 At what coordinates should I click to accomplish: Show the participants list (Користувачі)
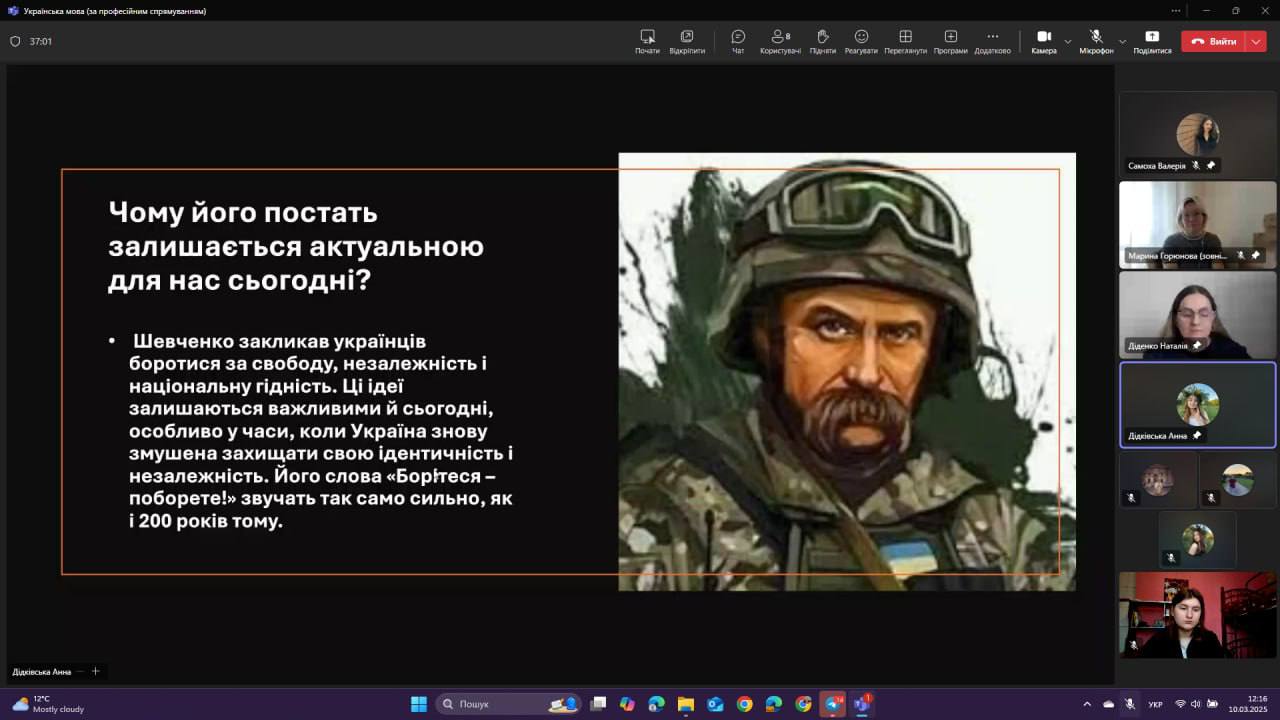click(780, 41)
